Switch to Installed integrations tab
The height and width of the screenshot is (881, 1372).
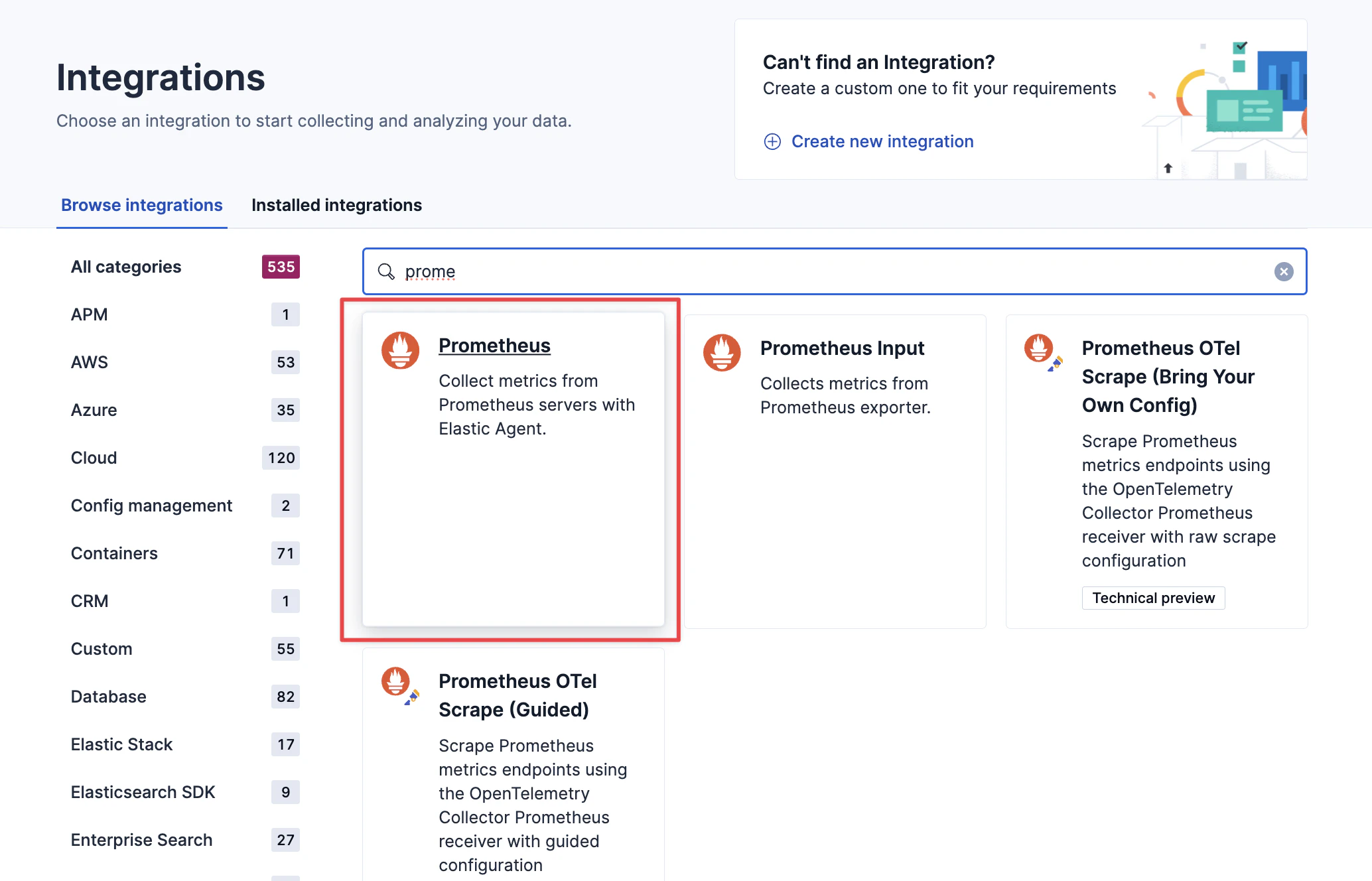pyautogui.click(x=336, y=205)
